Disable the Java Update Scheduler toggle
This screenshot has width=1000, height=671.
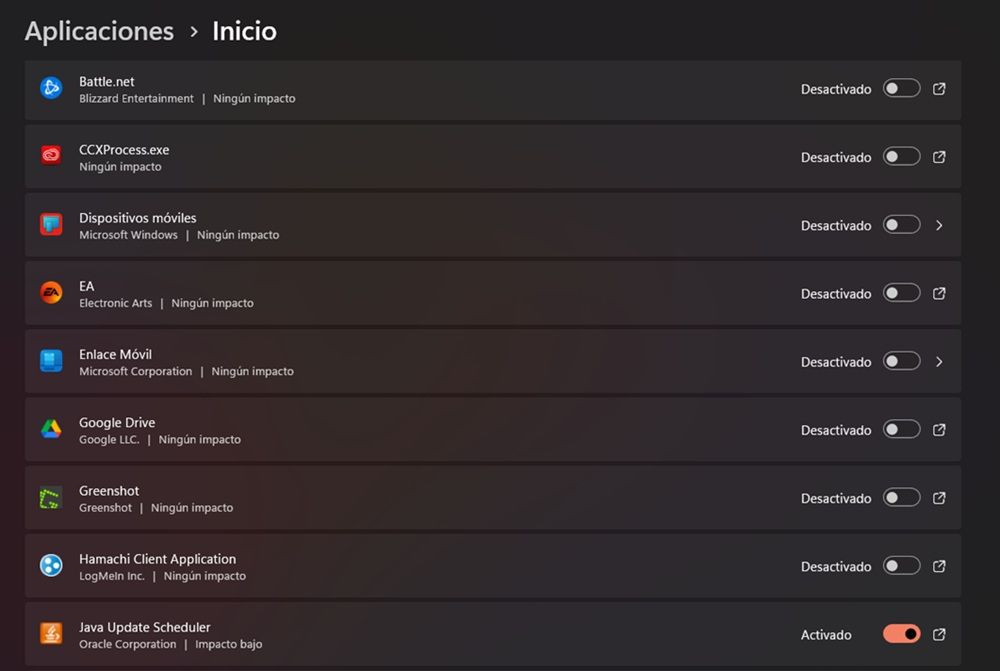(x=901, y=633)
